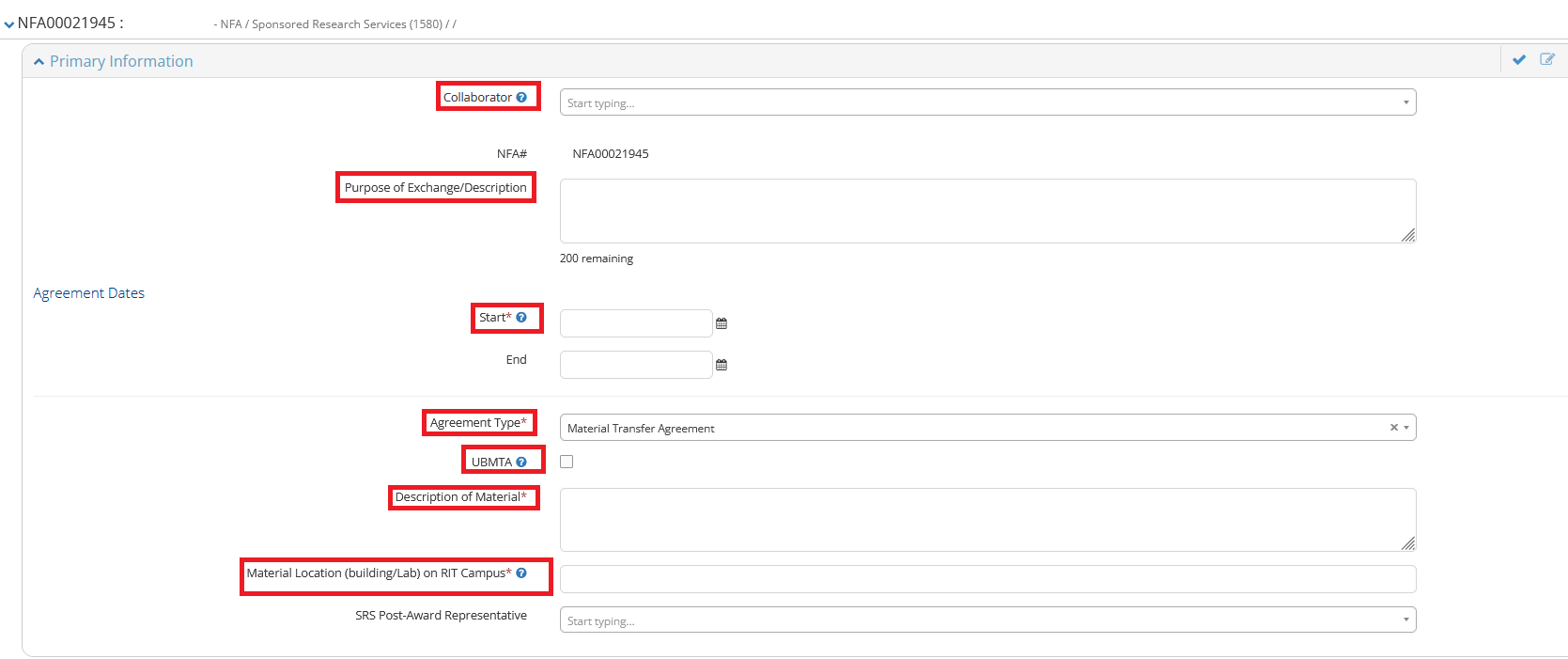1568x659 pixels.
Task: Open the Collaborator dropdown
Action: tap(986, 102)
